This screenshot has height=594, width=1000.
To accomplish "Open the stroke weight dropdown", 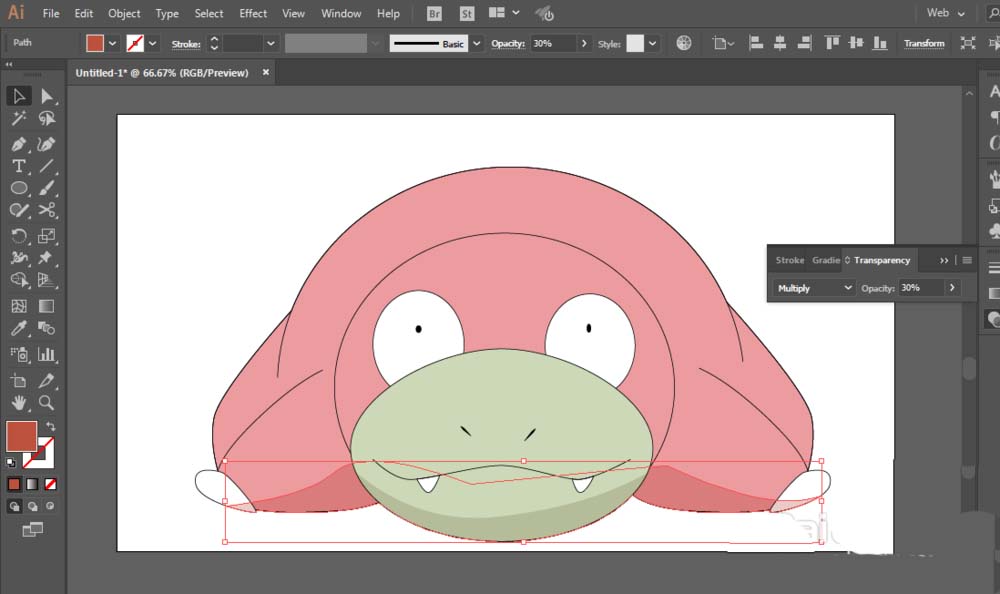I will pos(270,43).
